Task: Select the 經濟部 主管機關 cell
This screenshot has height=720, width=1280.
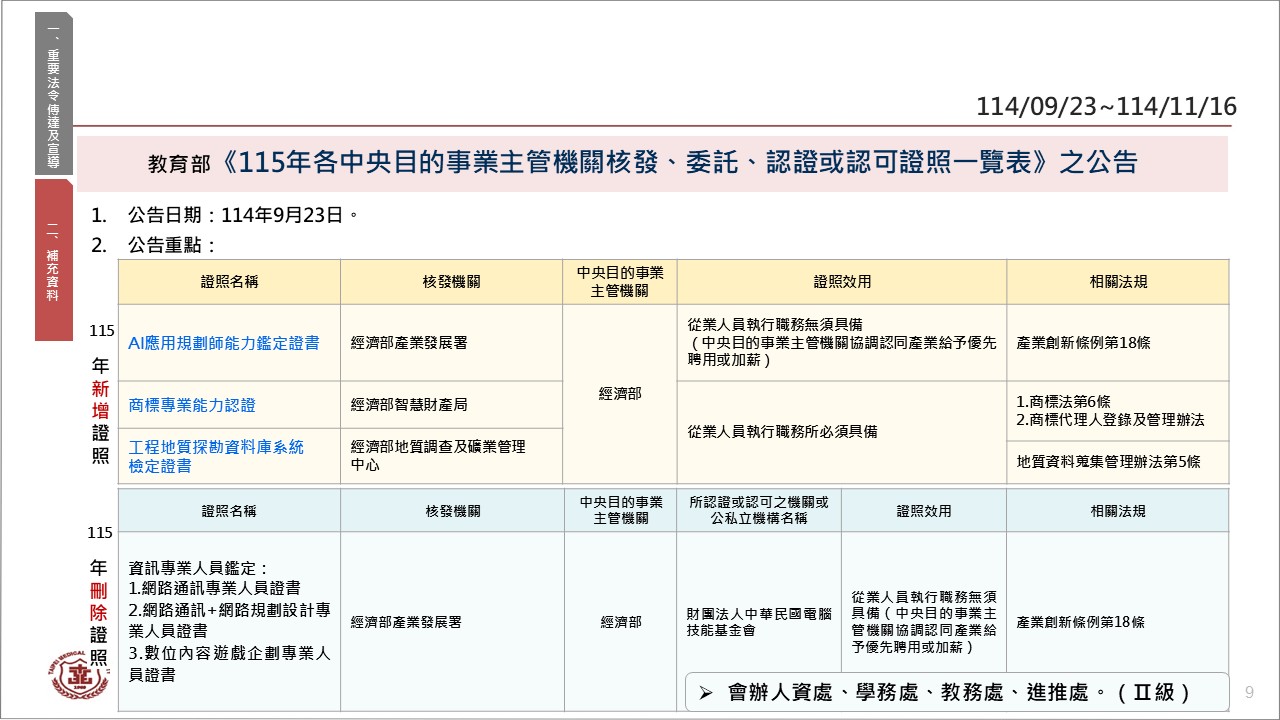Action: tap(619, 394)
